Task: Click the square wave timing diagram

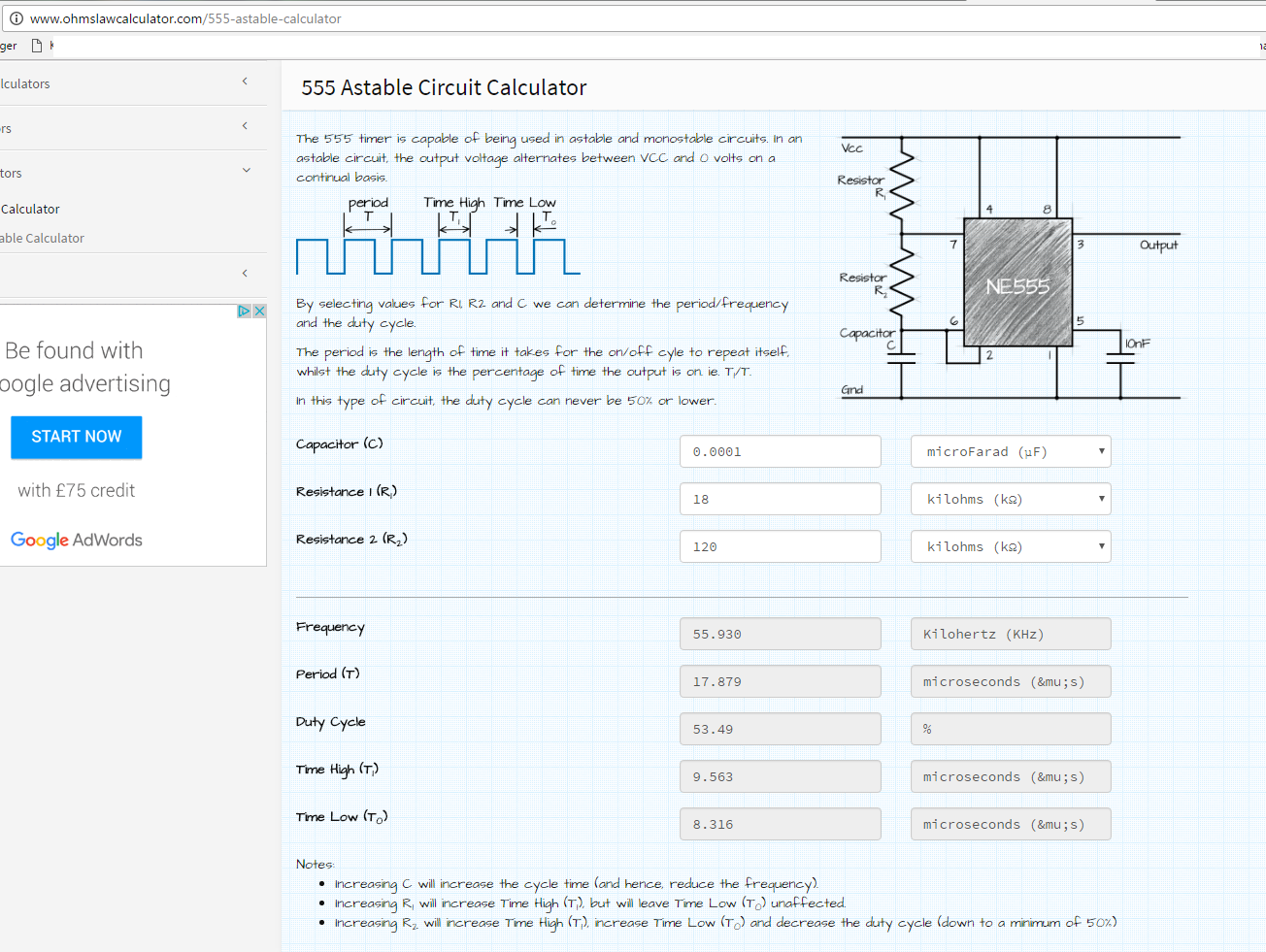Action: click(438, 236)
